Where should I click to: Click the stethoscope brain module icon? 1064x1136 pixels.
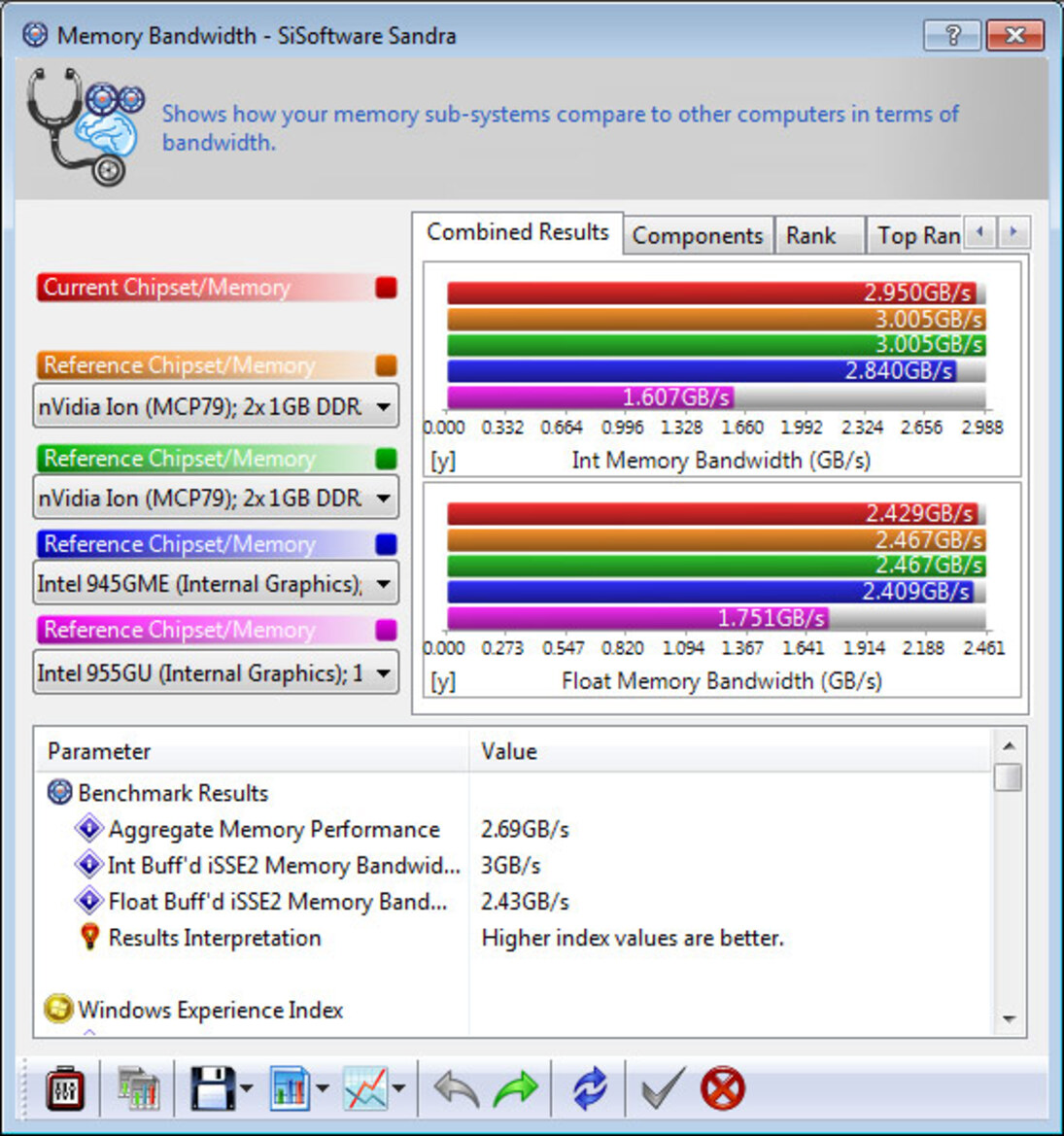pyautogui.click(x=86, y=126)
